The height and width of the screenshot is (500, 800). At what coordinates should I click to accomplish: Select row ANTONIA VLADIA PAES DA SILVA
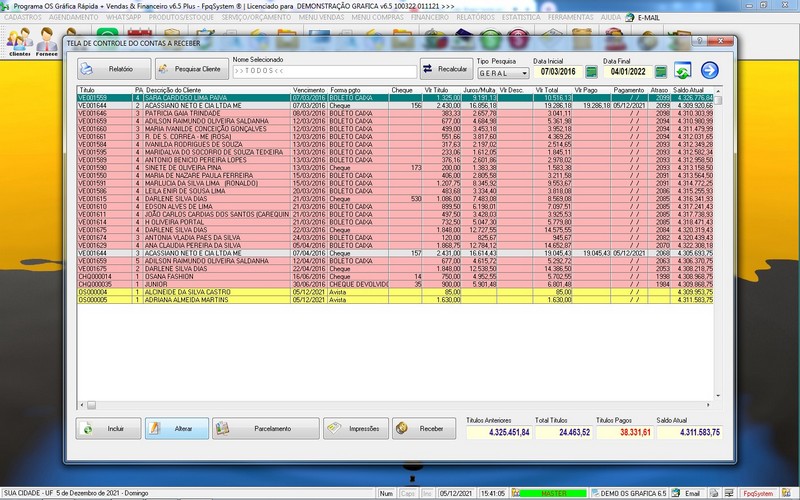395,238
